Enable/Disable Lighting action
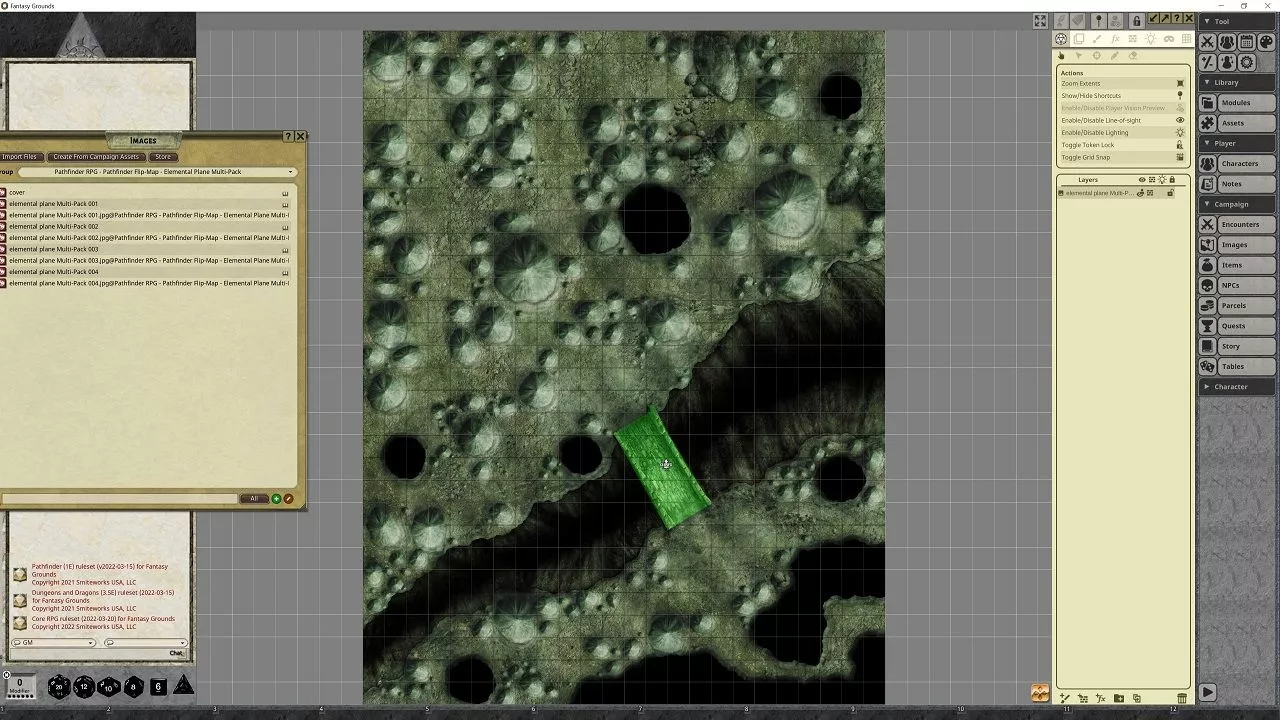This screenshot has width=1280, height=720. 1123,132
